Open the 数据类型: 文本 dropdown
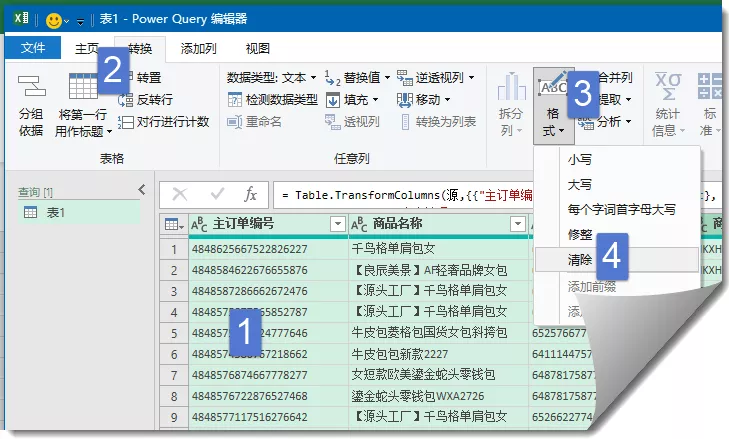 [272, 77]
